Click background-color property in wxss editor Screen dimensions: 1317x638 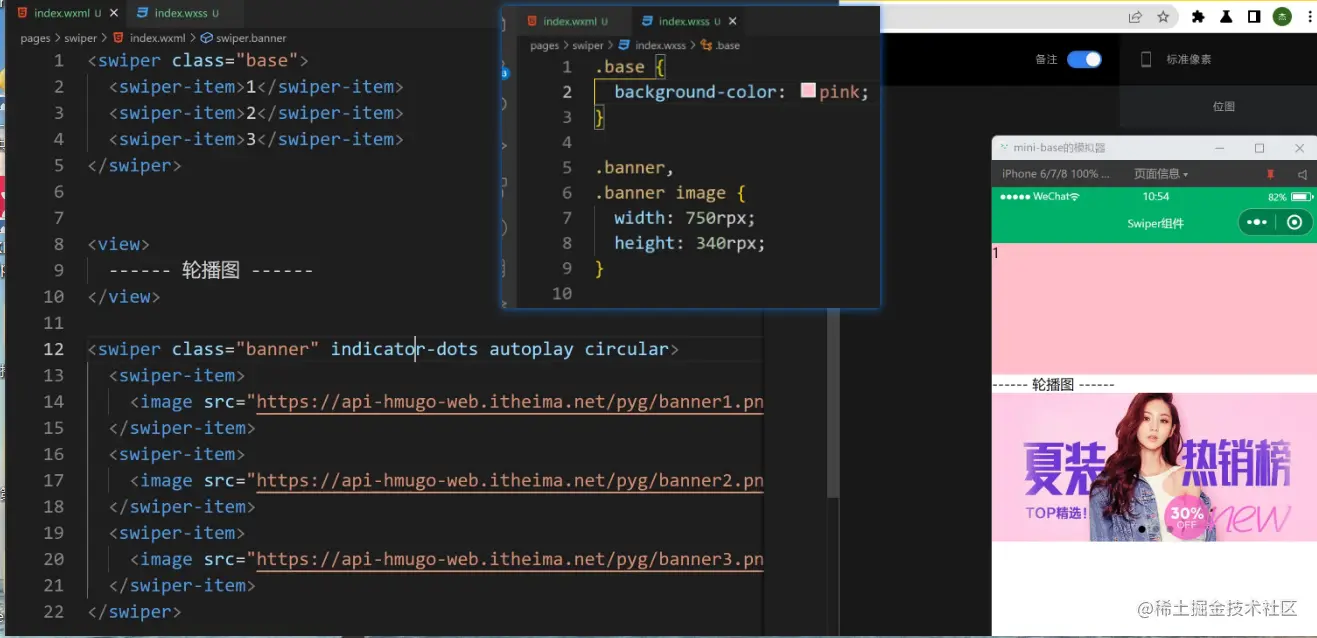click(x=695, y=92)
